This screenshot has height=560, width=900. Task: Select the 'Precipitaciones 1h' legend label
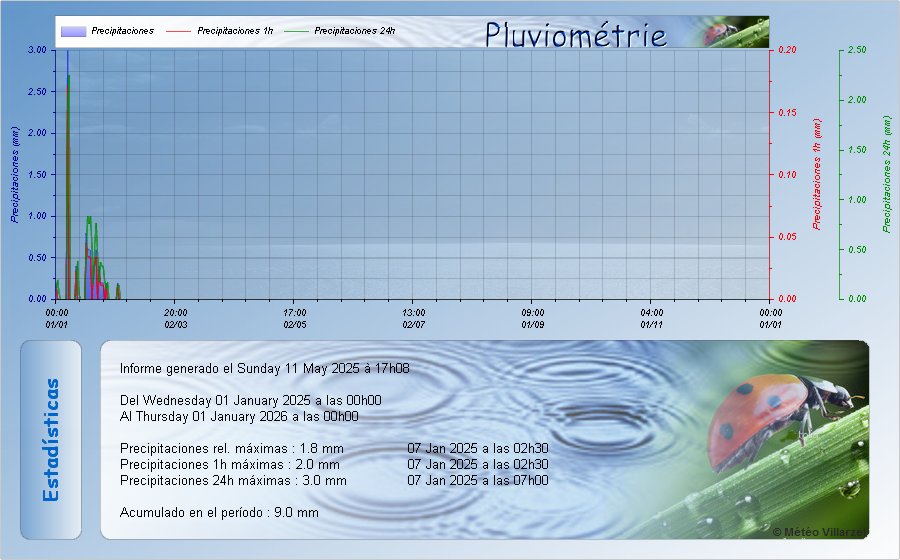click(x=235, y=31)
